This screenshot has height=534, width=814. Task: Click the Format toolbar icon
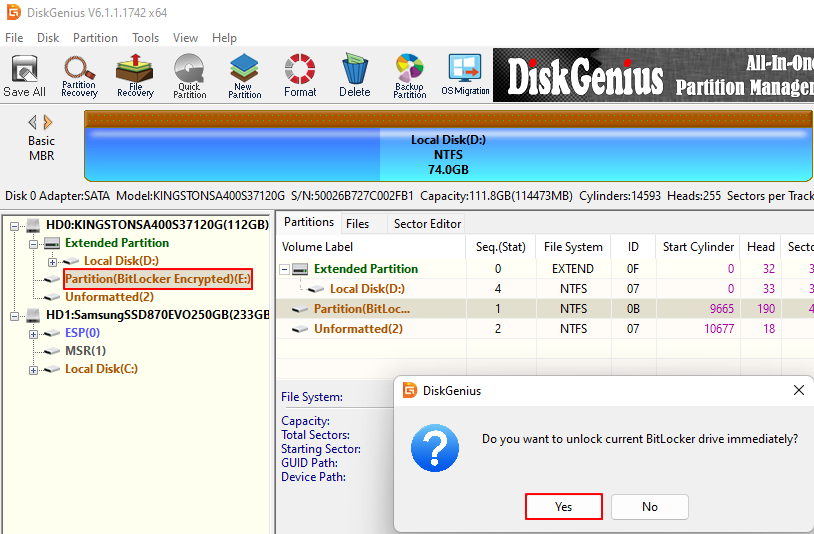click(299, 75)
